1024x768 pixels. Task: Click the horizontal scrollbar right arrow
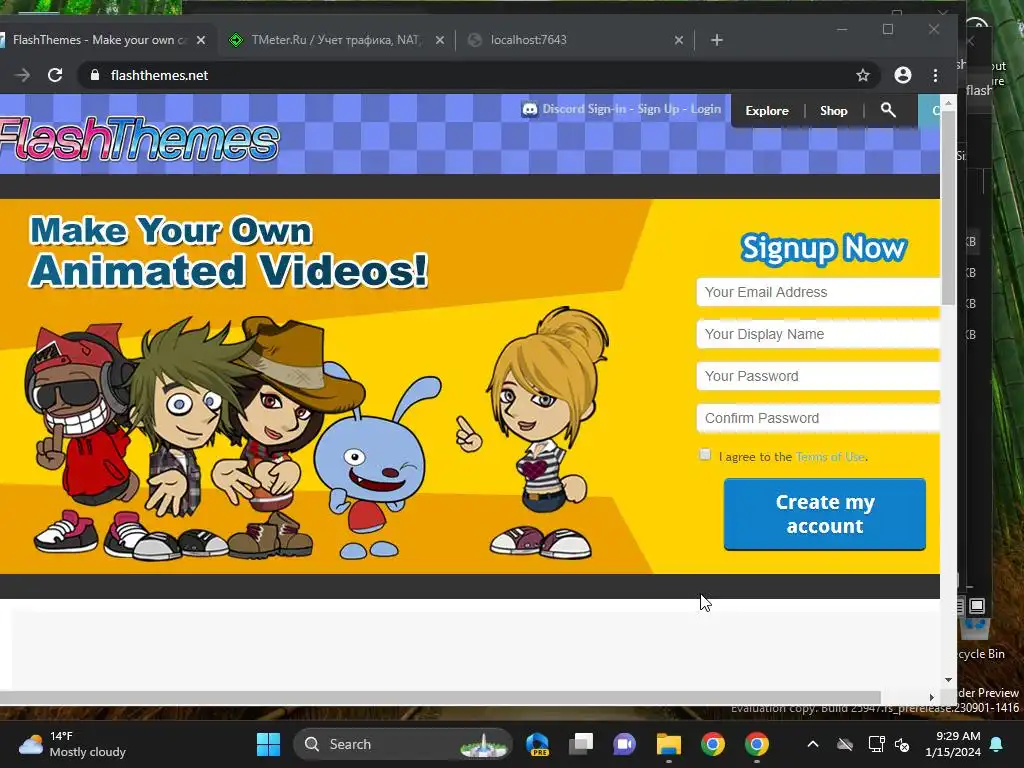[x=932, y=697]
